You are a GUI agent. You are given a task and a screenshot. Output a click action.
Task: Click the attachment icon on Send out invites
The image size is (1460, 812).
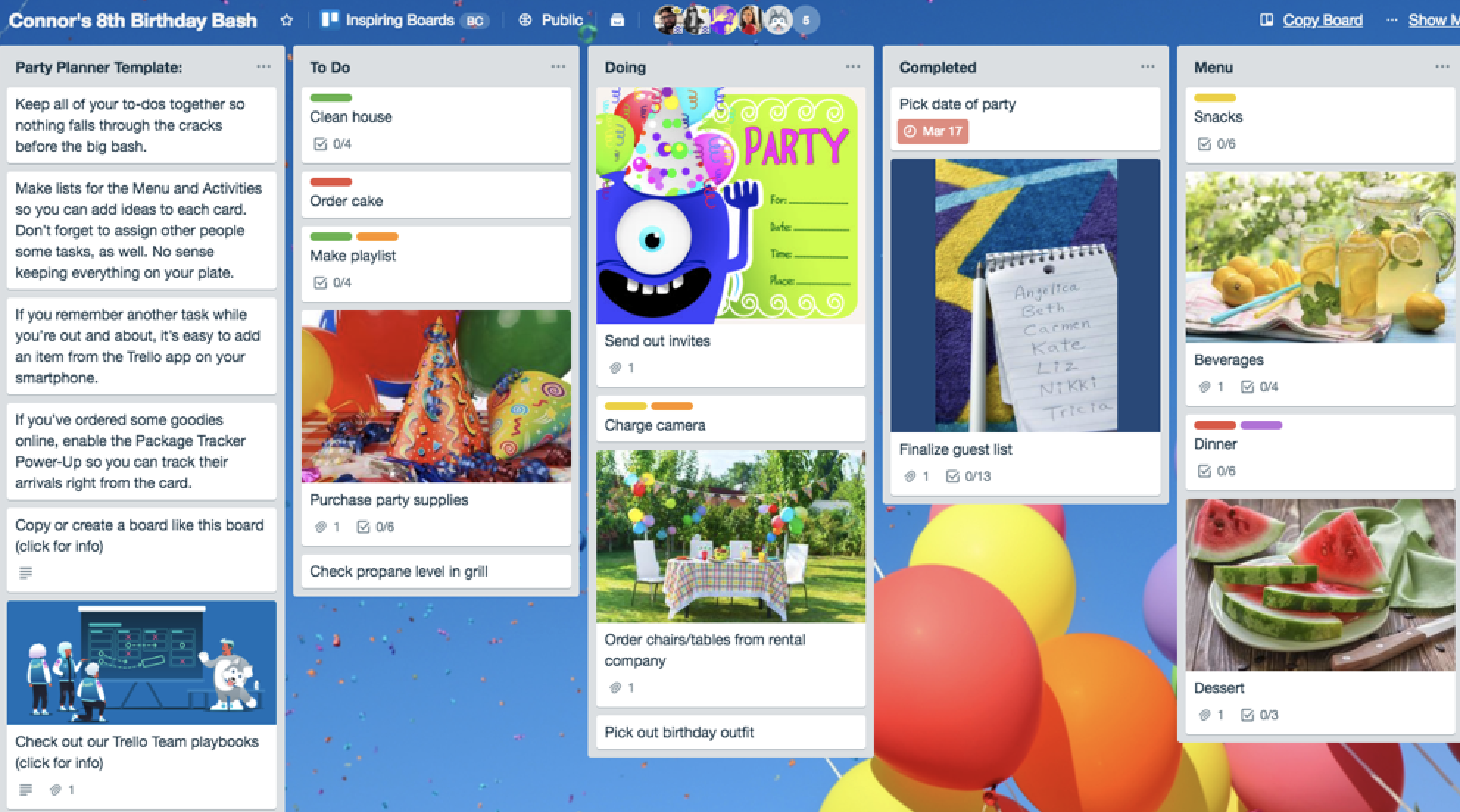[616, 368]
